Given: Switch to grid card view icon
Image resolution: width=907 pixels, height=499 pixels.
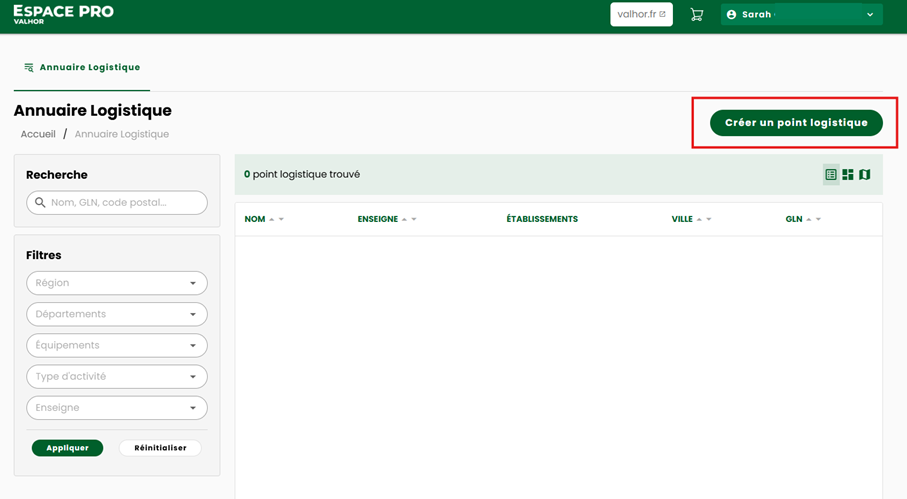Looking at the screenshot, I should tap(848, 175).
